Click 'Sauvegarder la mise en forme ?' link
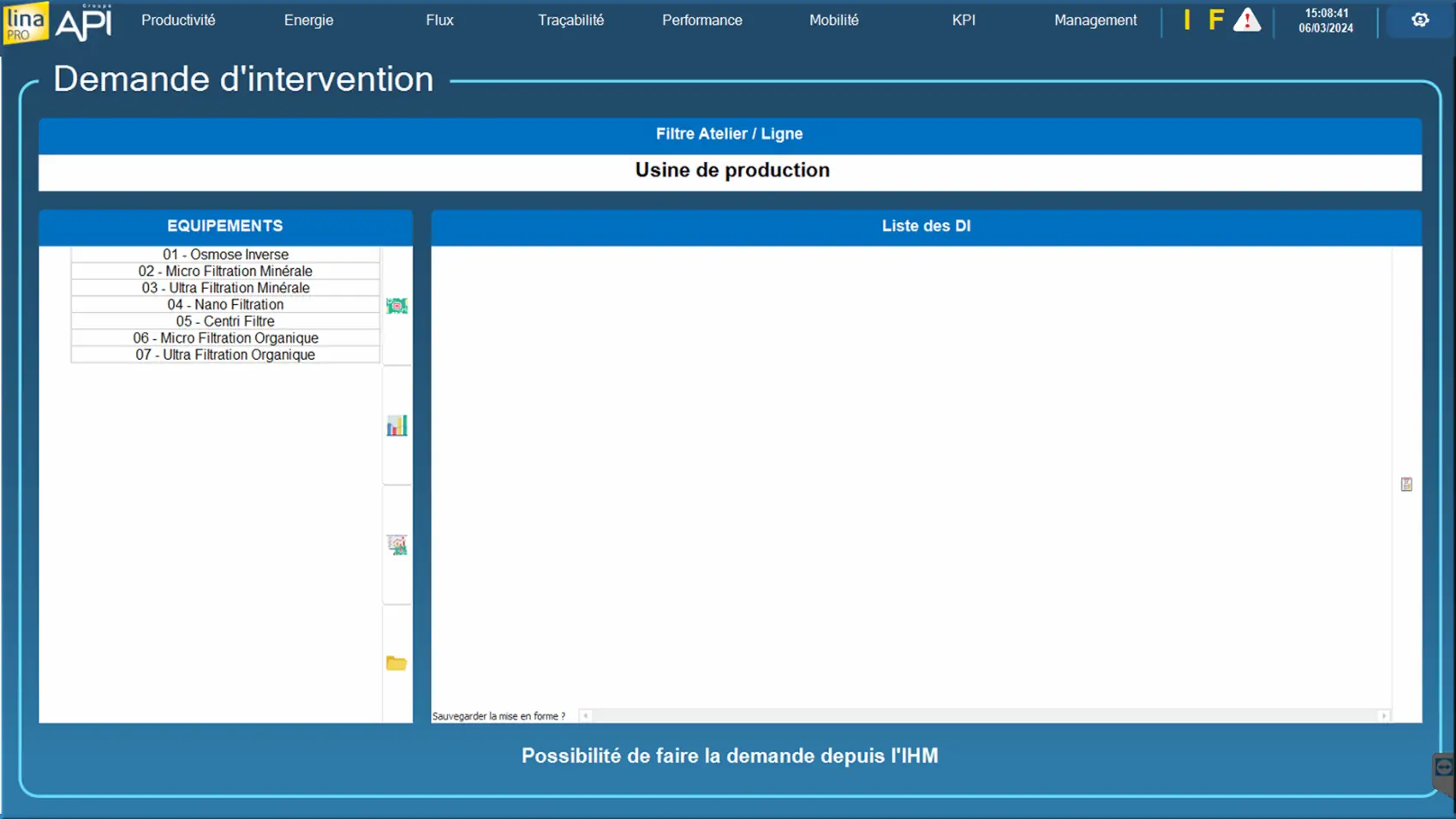The height and width of the screenshot is (819, 1456). [498, 716]
